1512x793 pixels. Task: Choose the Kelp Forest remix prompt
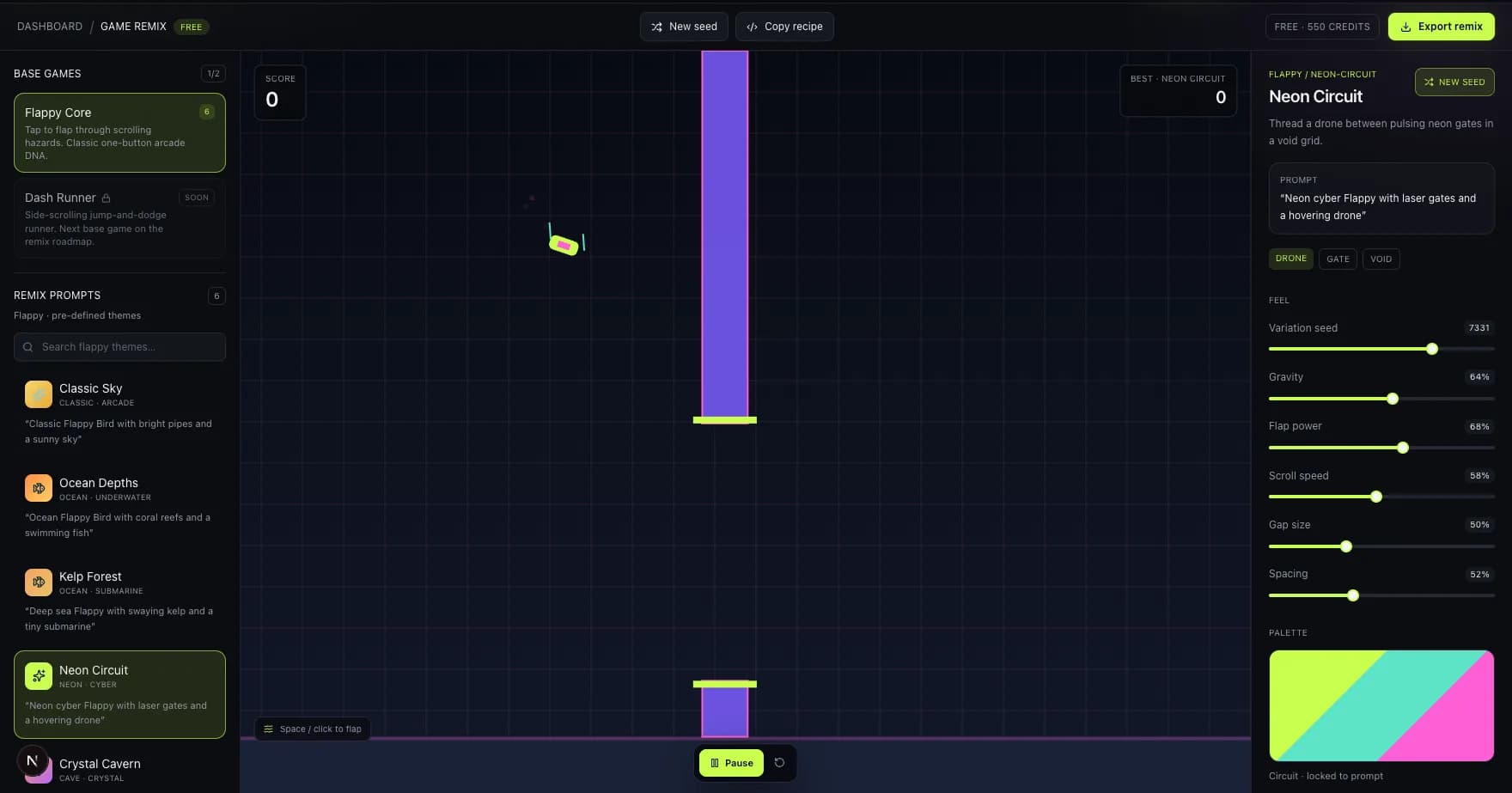coord(119,601)
